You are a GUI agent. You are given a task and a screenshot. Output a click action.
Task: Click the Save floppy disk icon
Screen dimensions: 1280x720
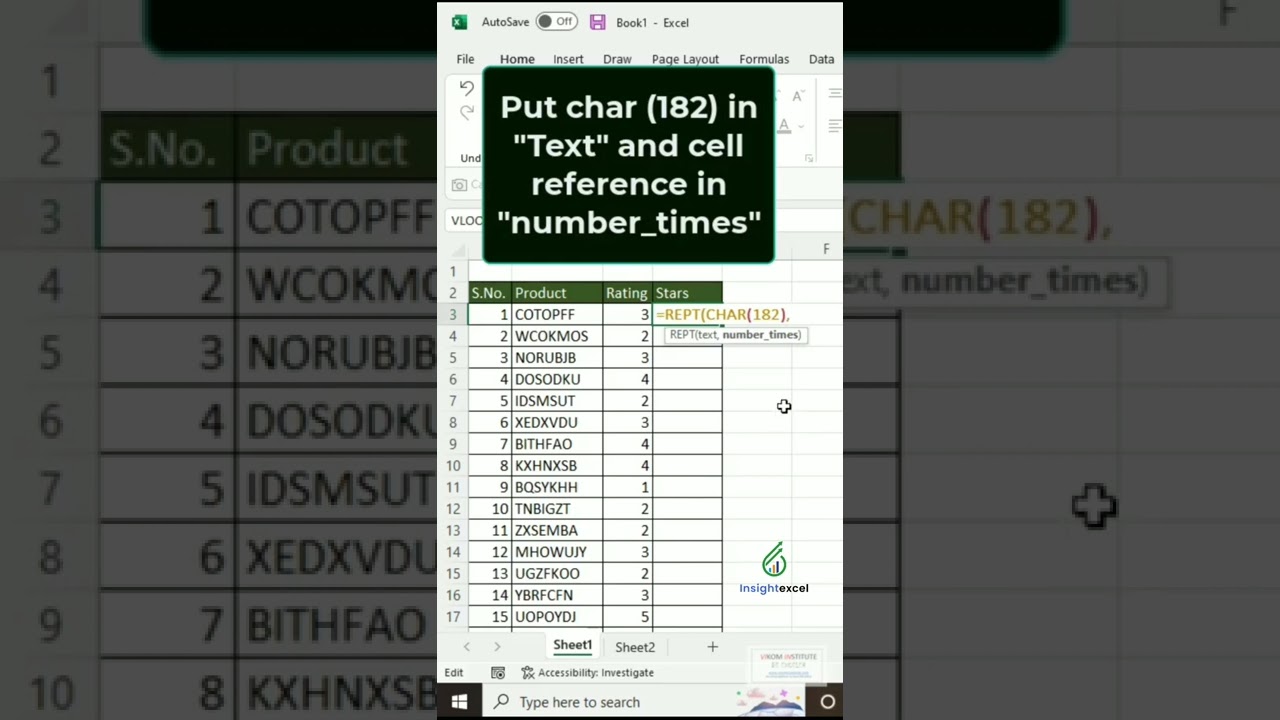coord(597,22)
